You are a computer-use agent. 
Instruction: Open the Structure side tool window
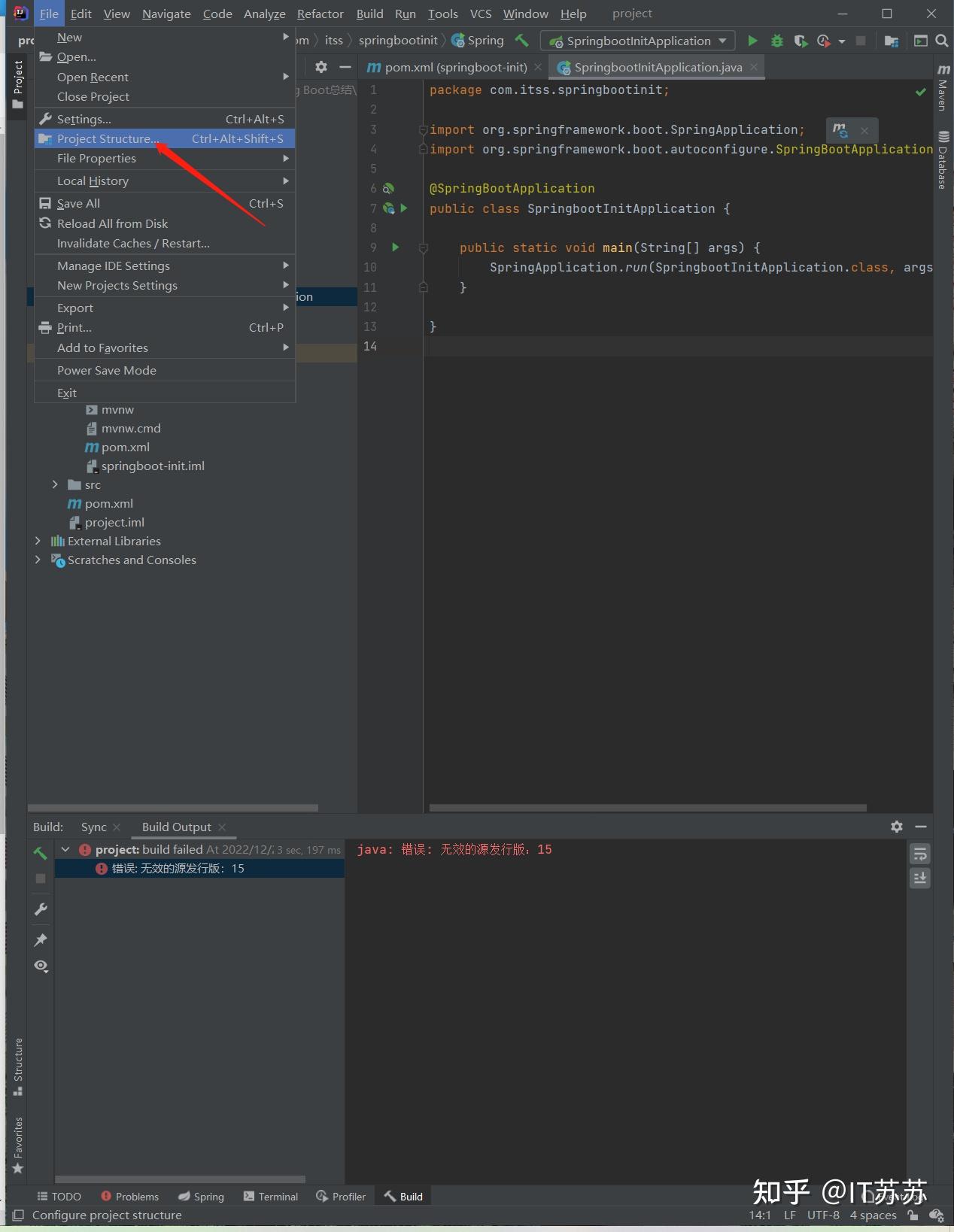18,1067
